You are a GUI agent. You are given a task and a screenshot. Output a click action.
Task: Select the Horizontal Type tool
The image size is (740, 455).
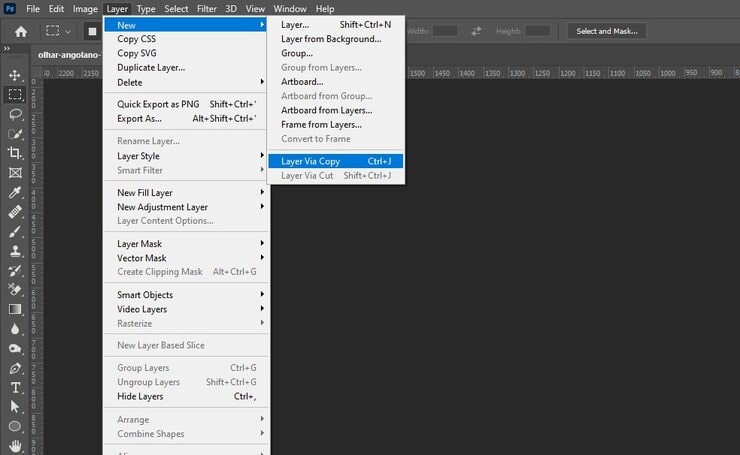[x=15, y=388]
